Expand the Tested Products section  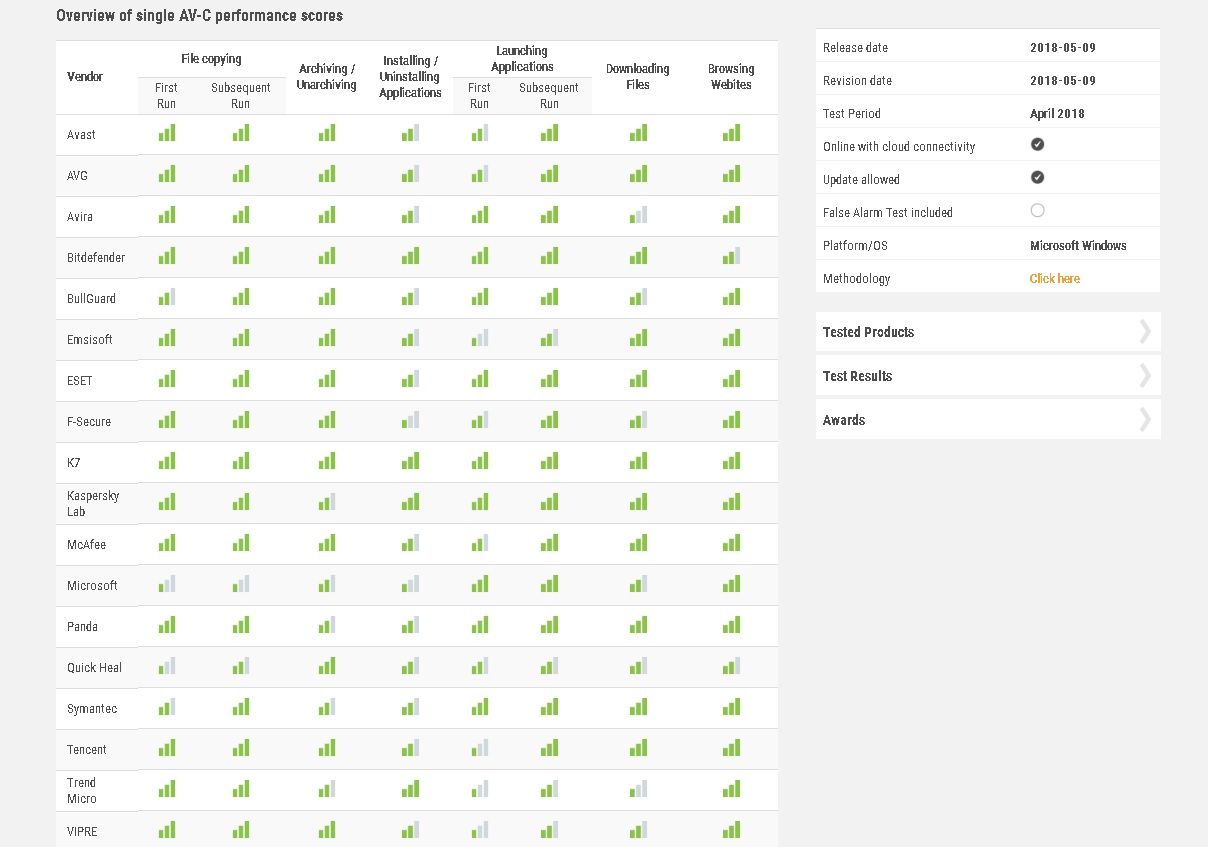coord(987,332)
